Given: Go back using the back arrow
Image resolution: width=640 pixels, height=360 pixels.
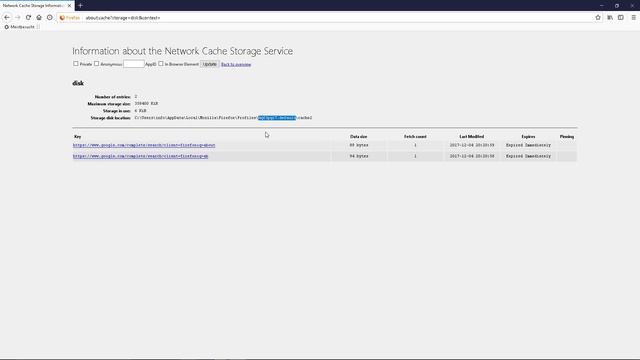Looking at the screenshot, I should click(x=7, y=18).
